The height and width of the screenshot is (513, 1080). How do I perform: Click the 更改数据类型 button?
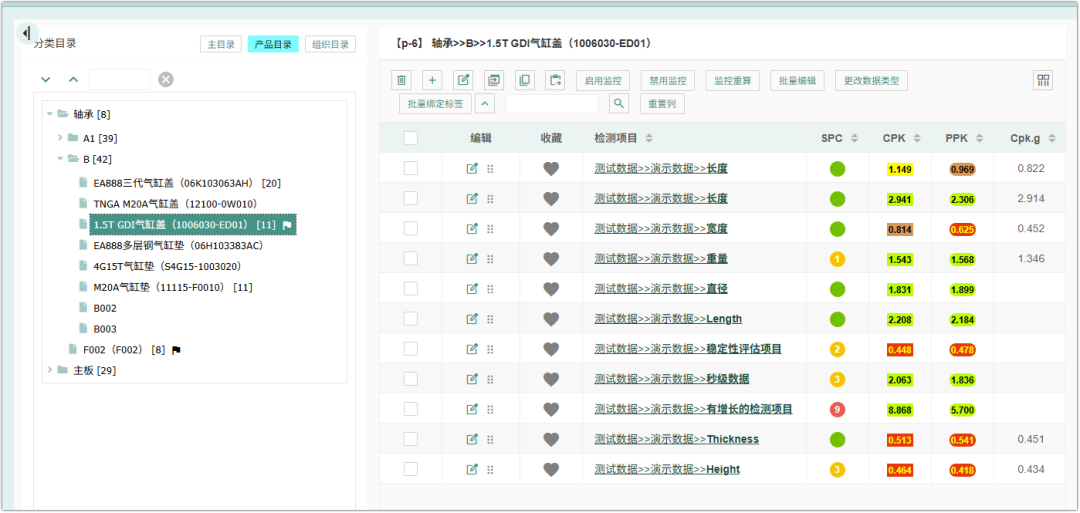(871, 81)
